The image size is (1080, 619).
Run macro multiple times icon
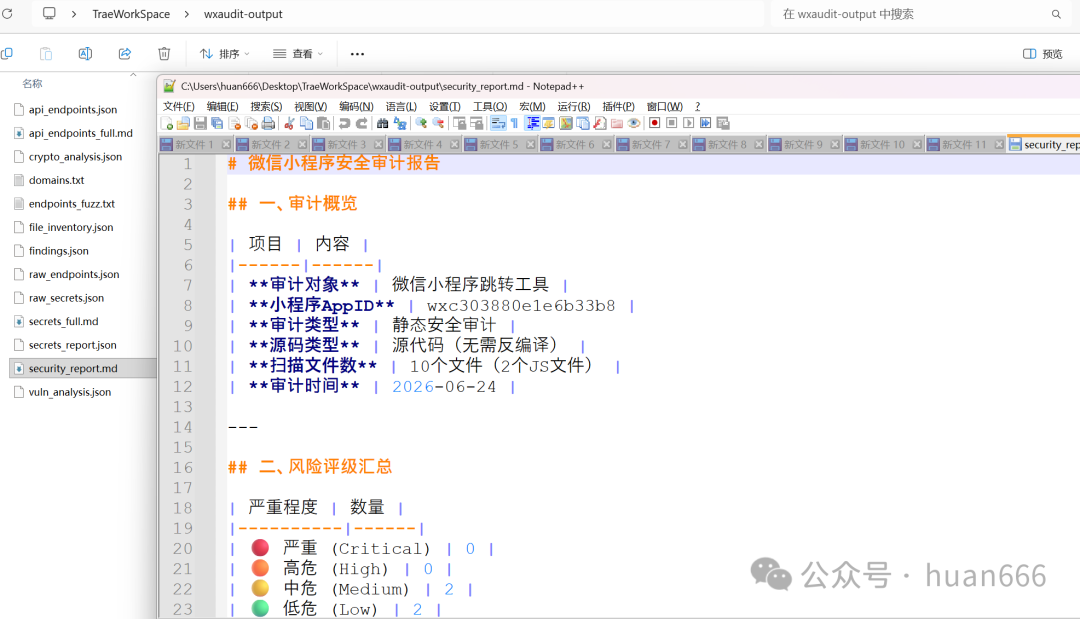tap(706, 123)
